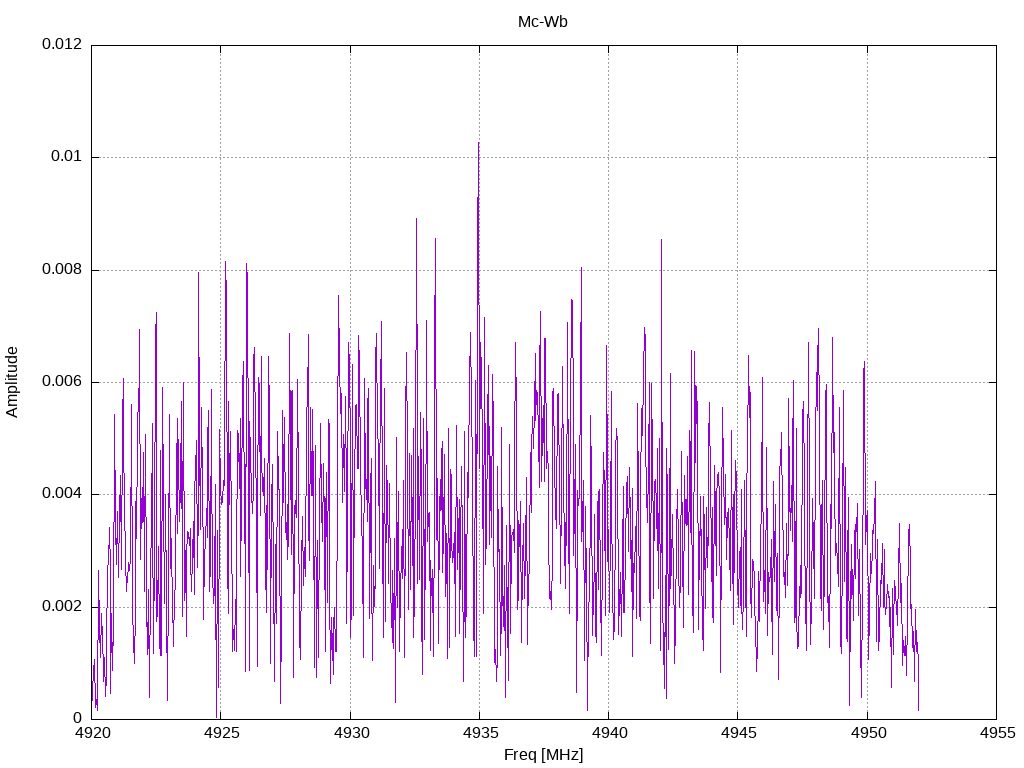
Task: Click the 0.004 y-axis tick label
Action: (62, 493)
